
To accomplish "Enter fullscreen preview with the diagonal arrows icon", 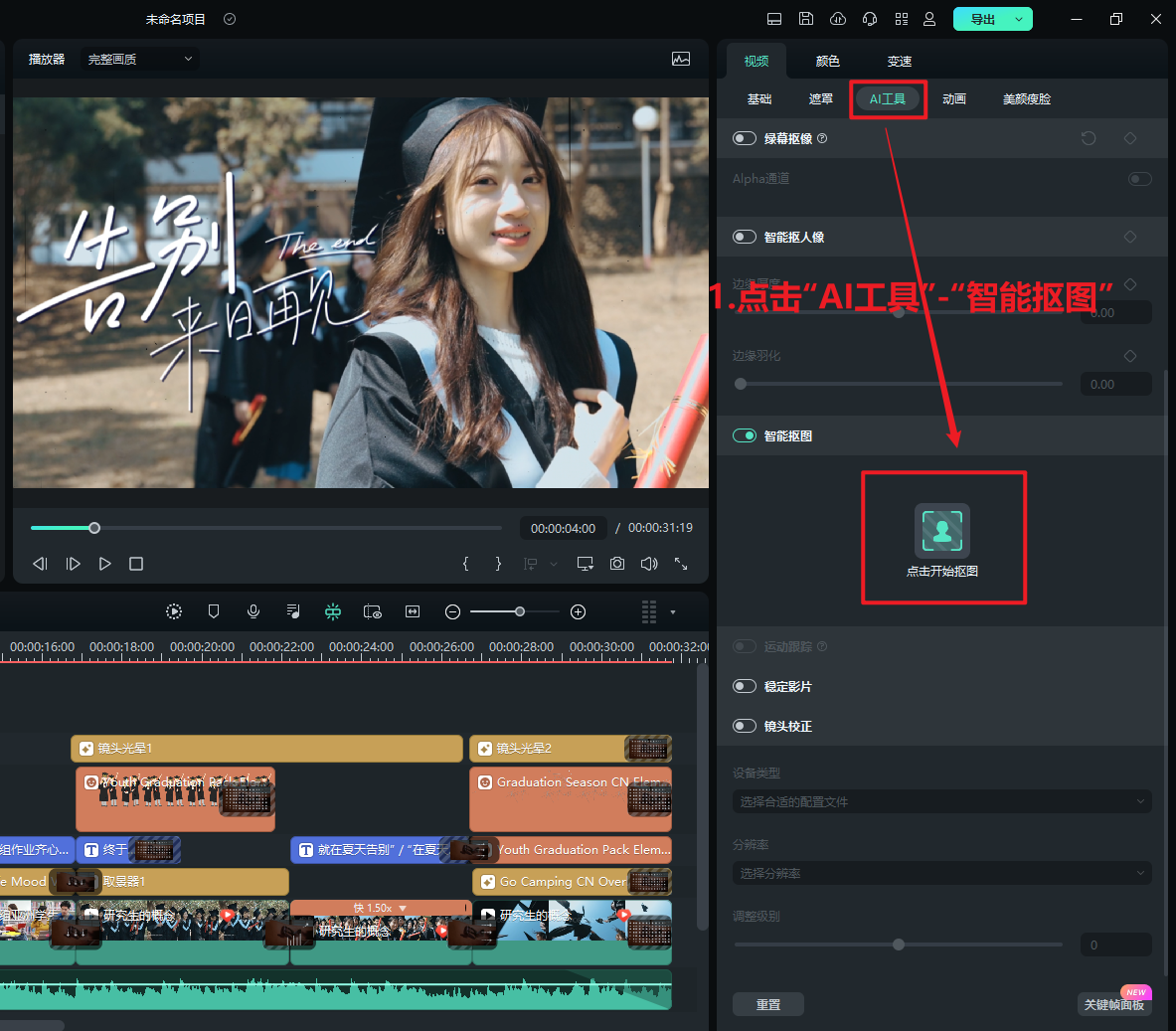I will click(x=681, y=564).
